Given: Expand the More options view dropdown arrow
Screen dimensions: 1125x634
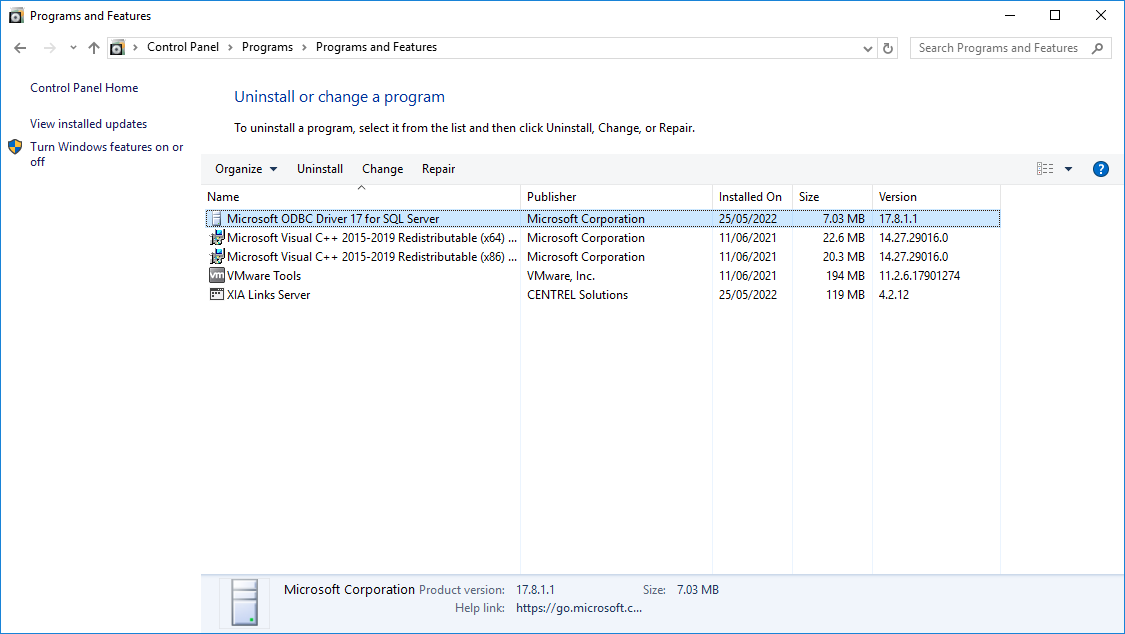Looking at the screenshot, I should point(1068,169).
